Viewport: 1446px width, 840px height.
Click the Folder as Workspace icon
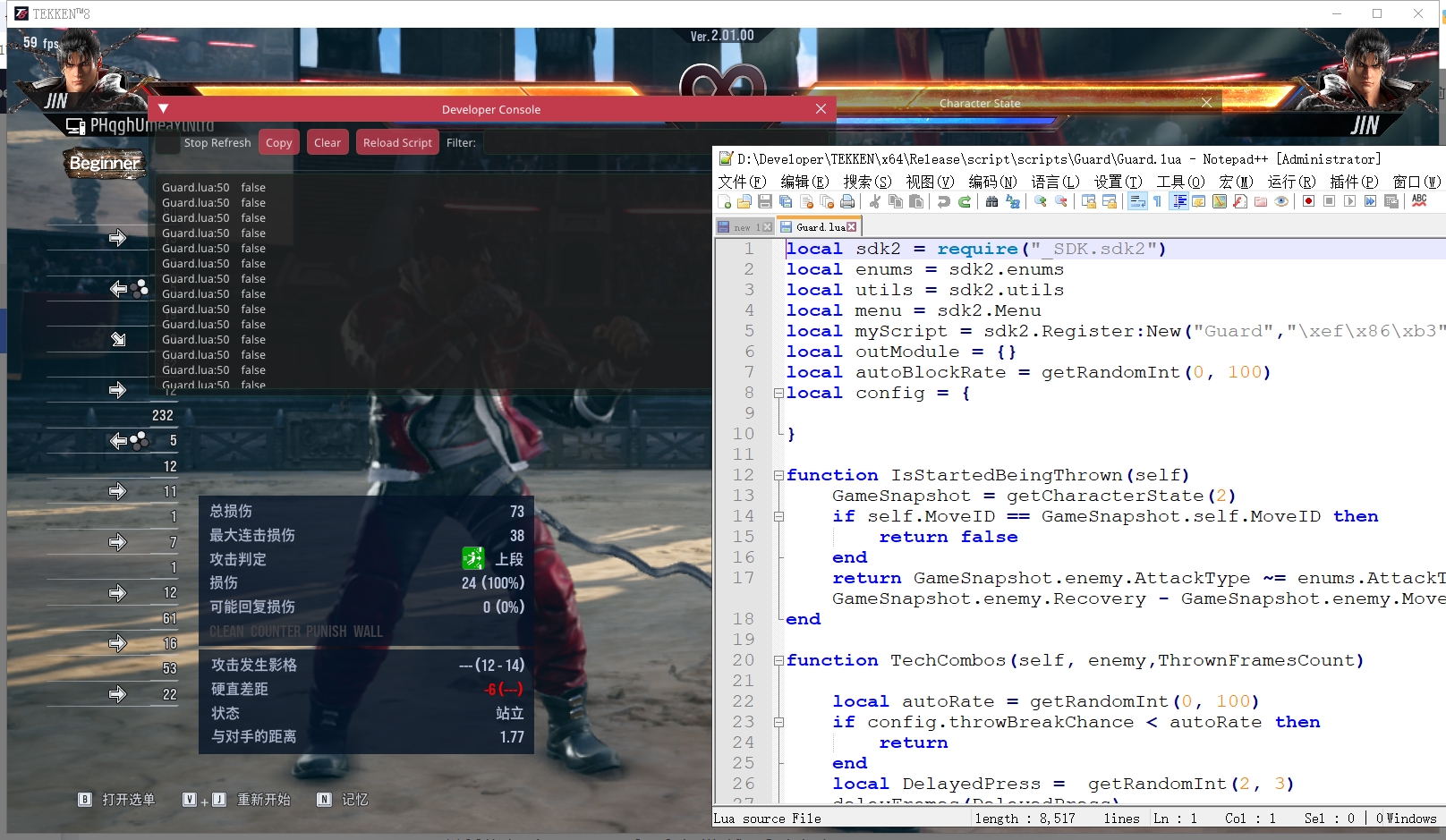tap(1261, 202)
